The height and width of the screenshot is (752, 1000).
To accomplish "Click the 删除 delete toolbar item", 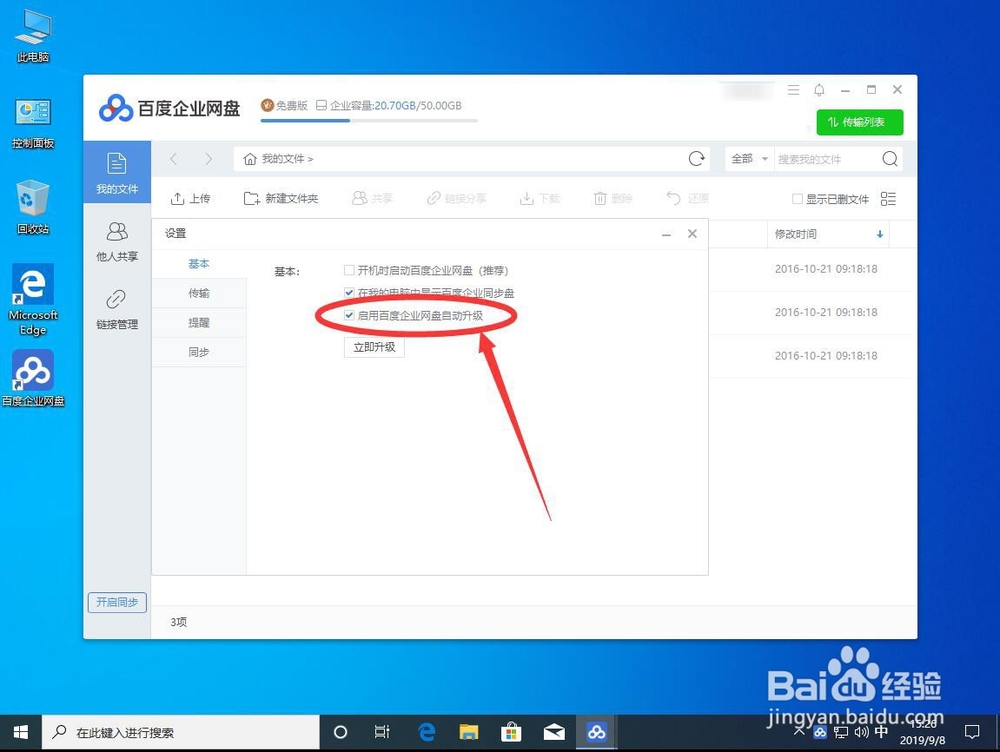I will pyautogui.click(x=613, y=199).
